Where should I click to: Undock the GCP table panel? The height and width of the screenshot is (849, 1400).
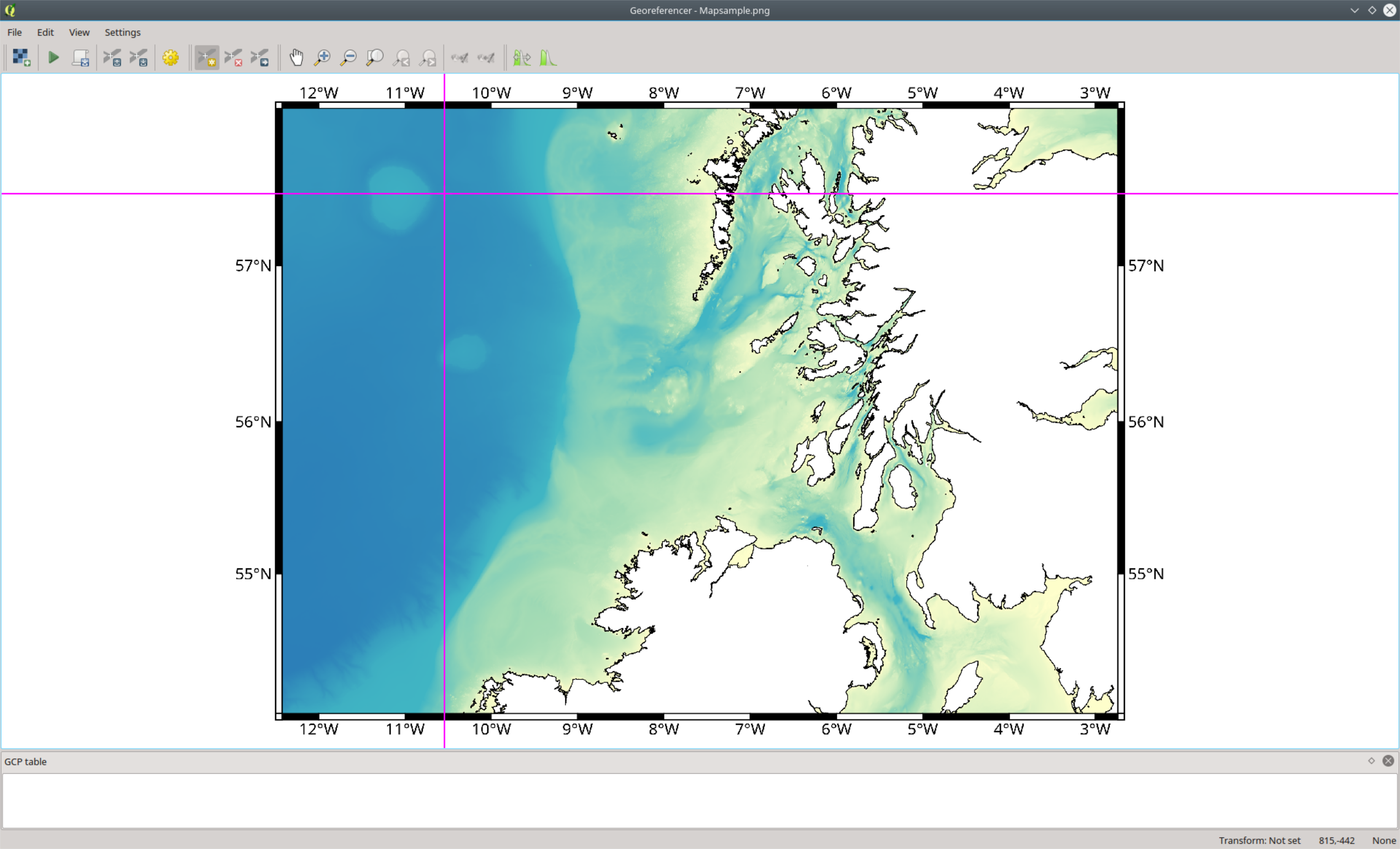pyautogui.click(x=1372, y=761)
